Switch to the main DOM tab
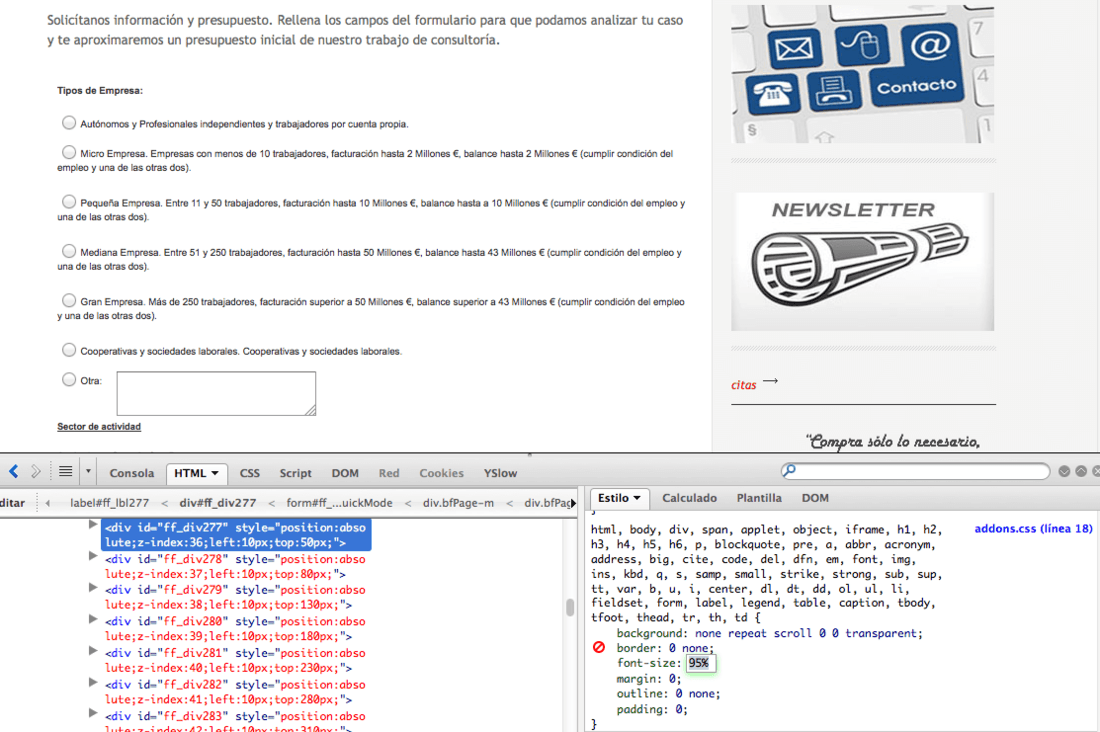The width and height of the screenshot is (1100, 732). point(345,473)
